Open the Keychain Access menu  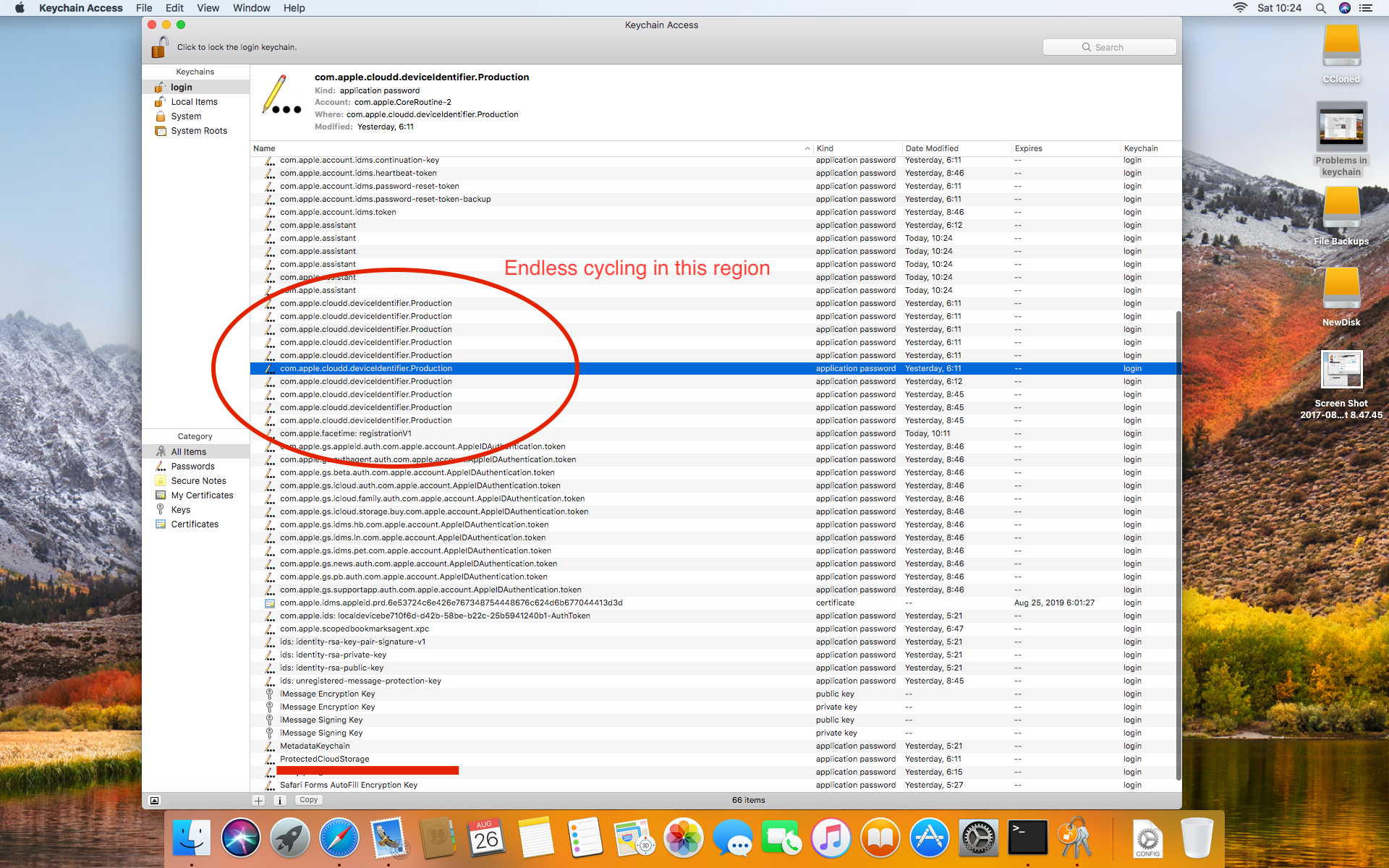pos(80,8)
